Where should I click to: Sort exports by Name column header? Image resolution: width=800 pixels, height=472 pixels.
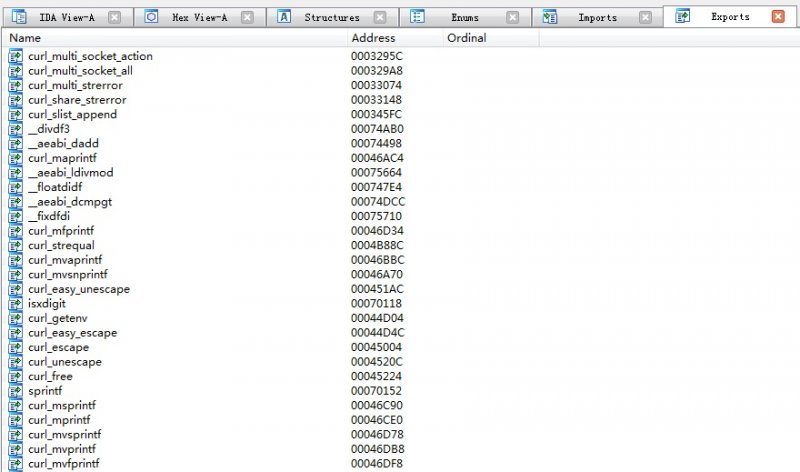pos(174,38)
